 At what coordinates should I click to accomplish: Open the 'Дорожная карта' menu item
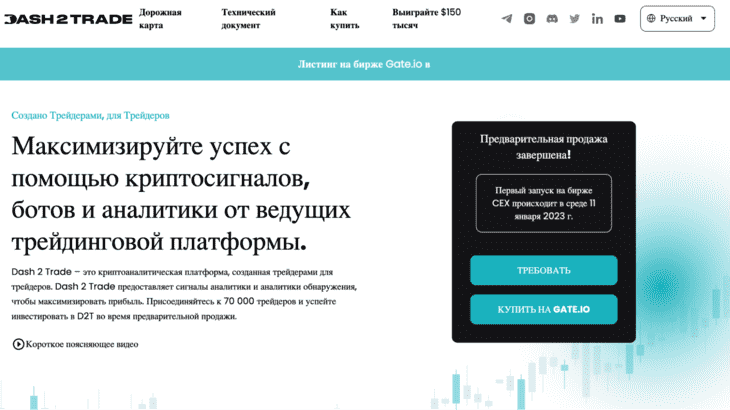(x=160, y=19)
